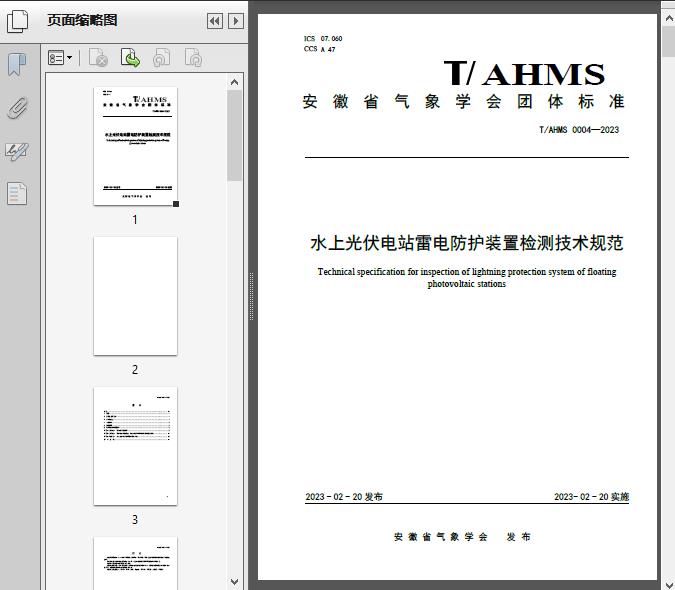
Task: Click the delete pages toolbar icon
Action: 98,58
